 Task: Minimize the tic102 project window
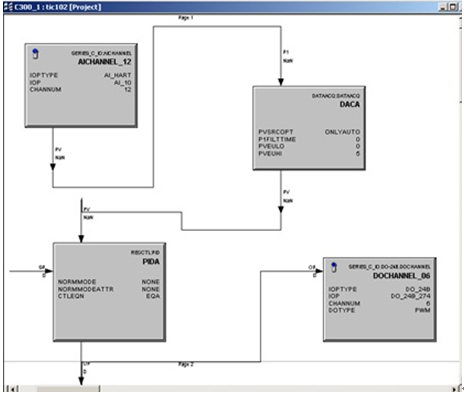(x=443, y=7)
